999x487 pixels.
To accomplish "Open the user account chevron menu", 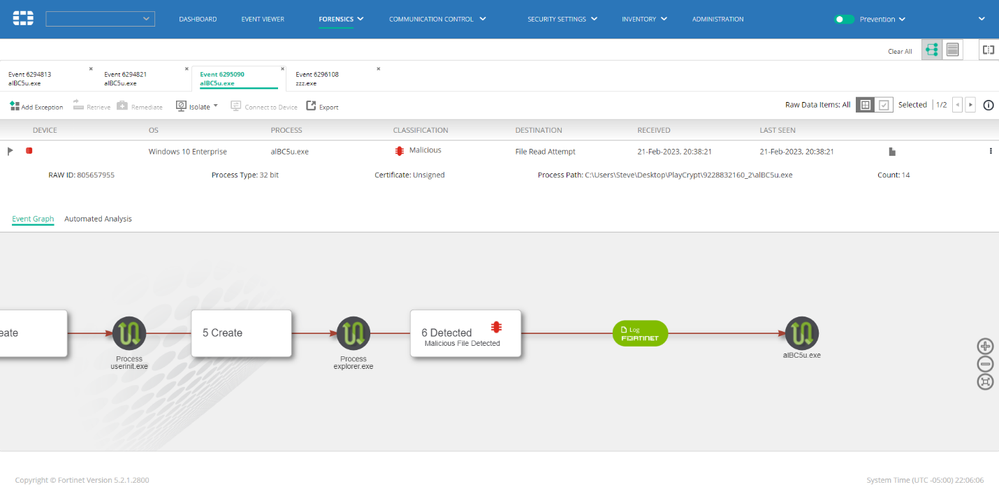I will click(982, 18).
